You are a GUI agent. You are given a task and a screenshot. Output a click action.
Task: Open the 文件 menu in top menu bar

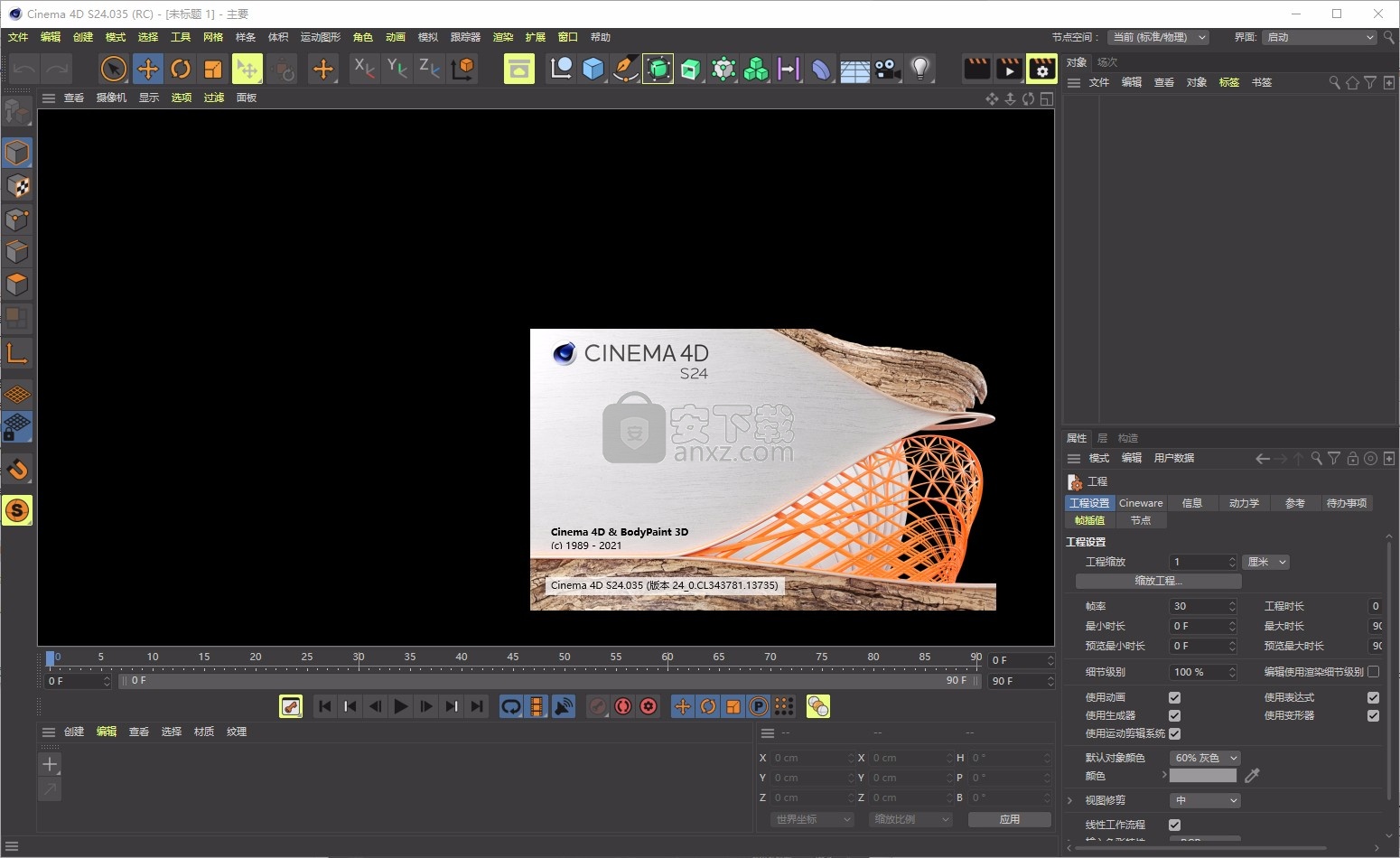[x=18, y=37]
